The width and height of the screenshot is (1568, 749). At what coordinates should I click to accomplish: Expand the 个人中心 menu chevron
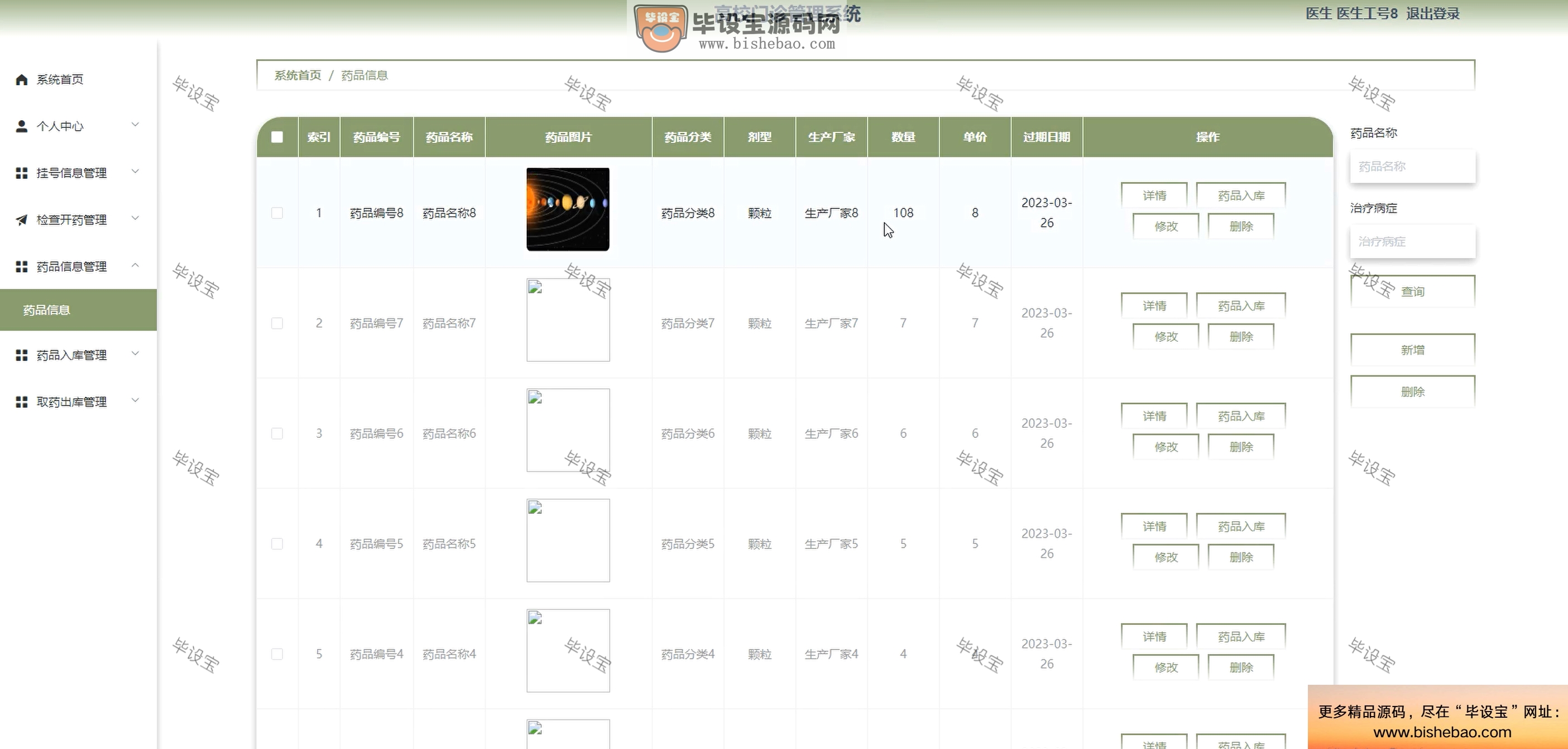pyautogui.click(x=135, y=125)
